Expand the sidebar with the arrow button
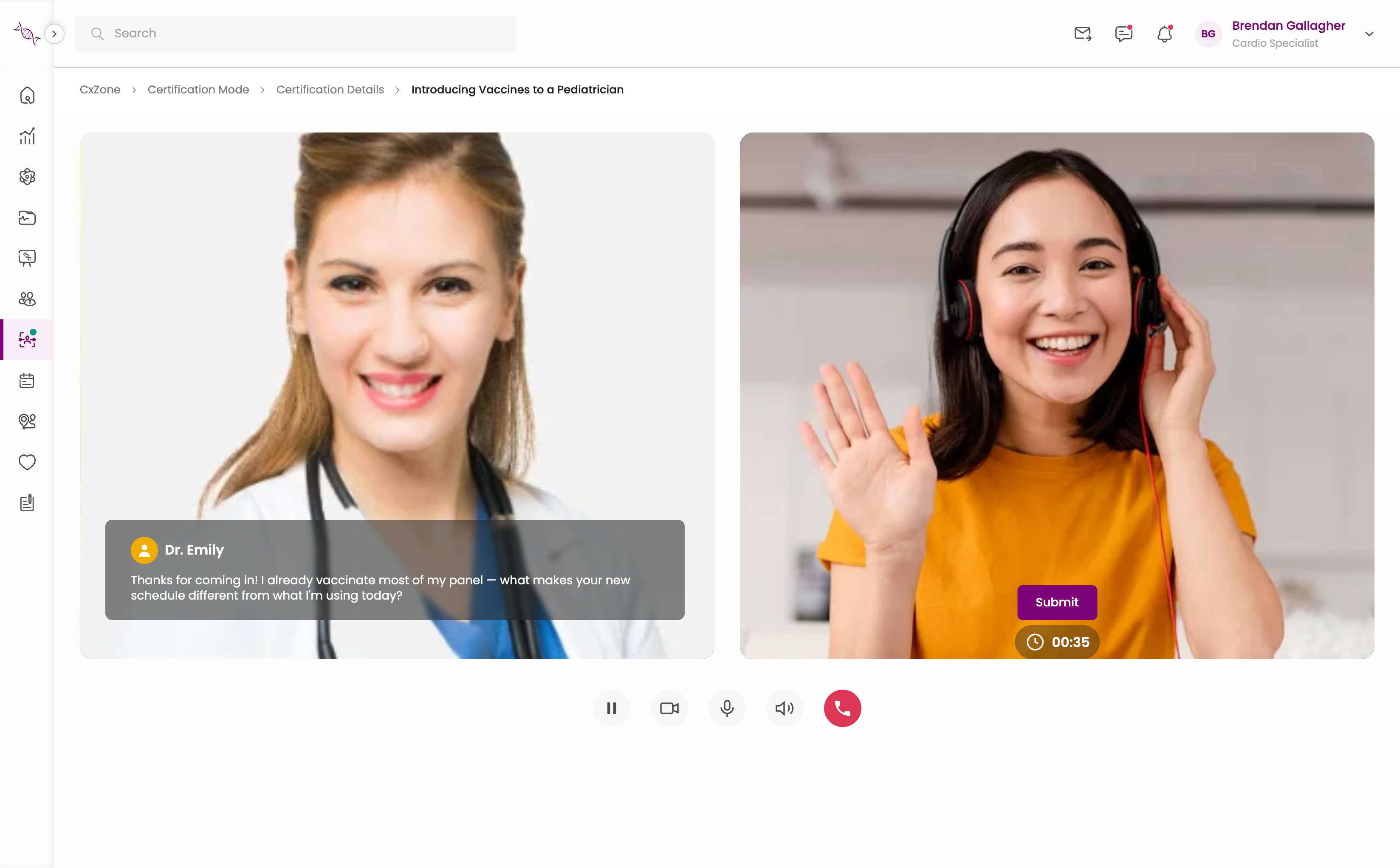Screen dimensions: 1400x868 tap(54, 34)
